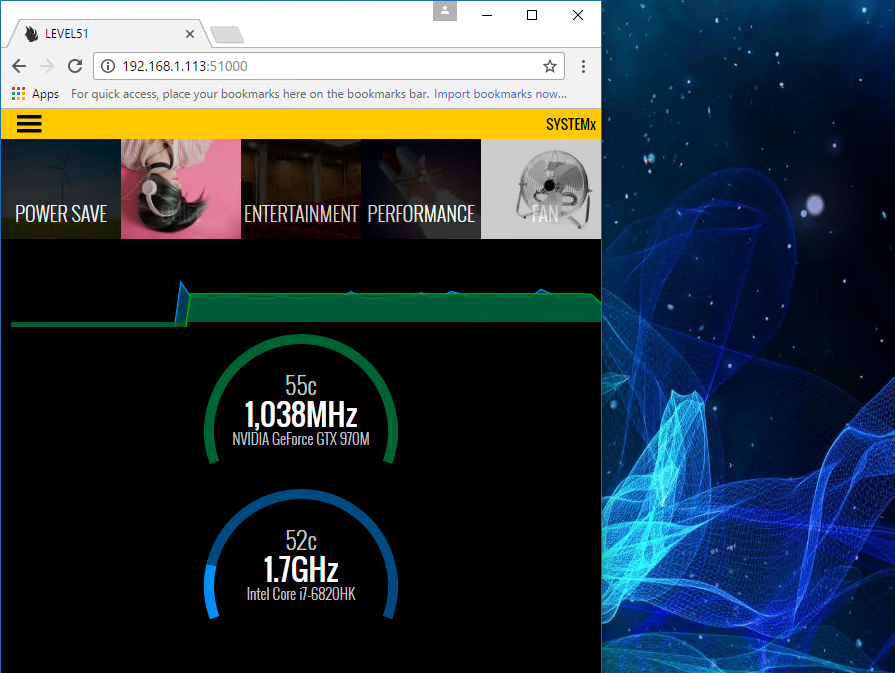Reload the current page

(x=74, y=66)
